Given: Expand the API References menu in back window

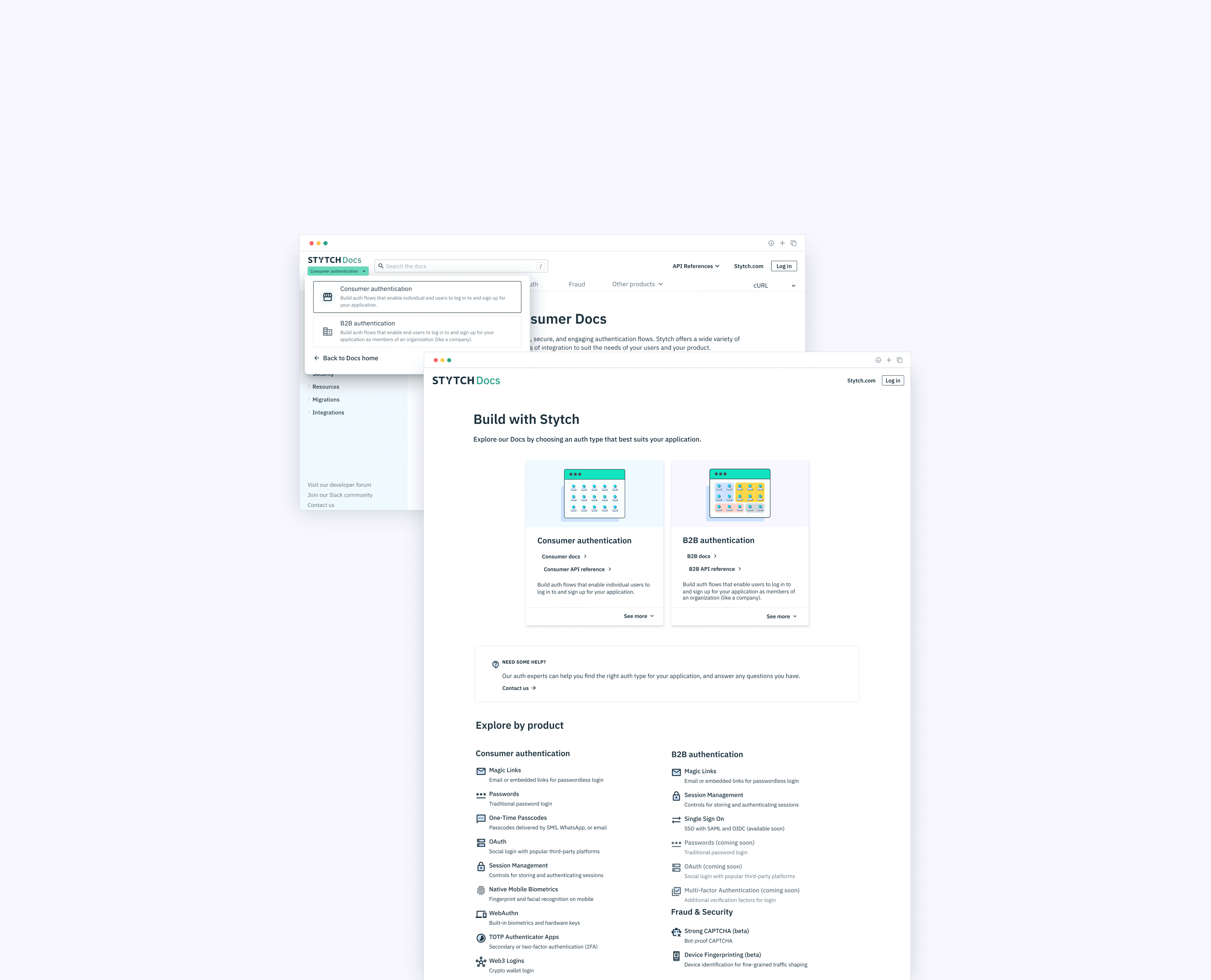Looking at the screenshot, I should click(x=696, y=266).
